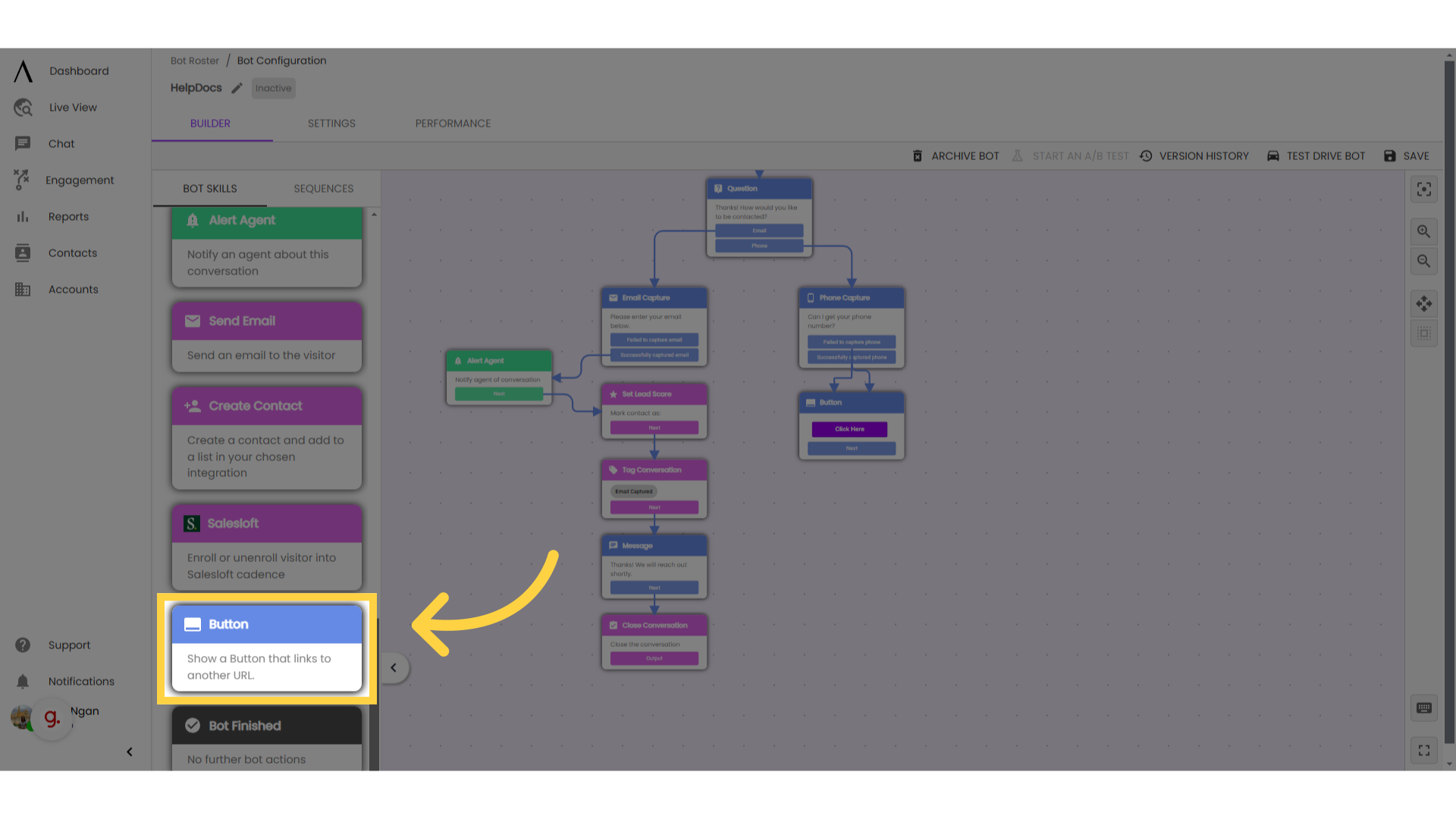The width and height of the screenshot is (1456, 819).
Task: Click the Alert Agent skill icon
Action: [x=192, y=220]
